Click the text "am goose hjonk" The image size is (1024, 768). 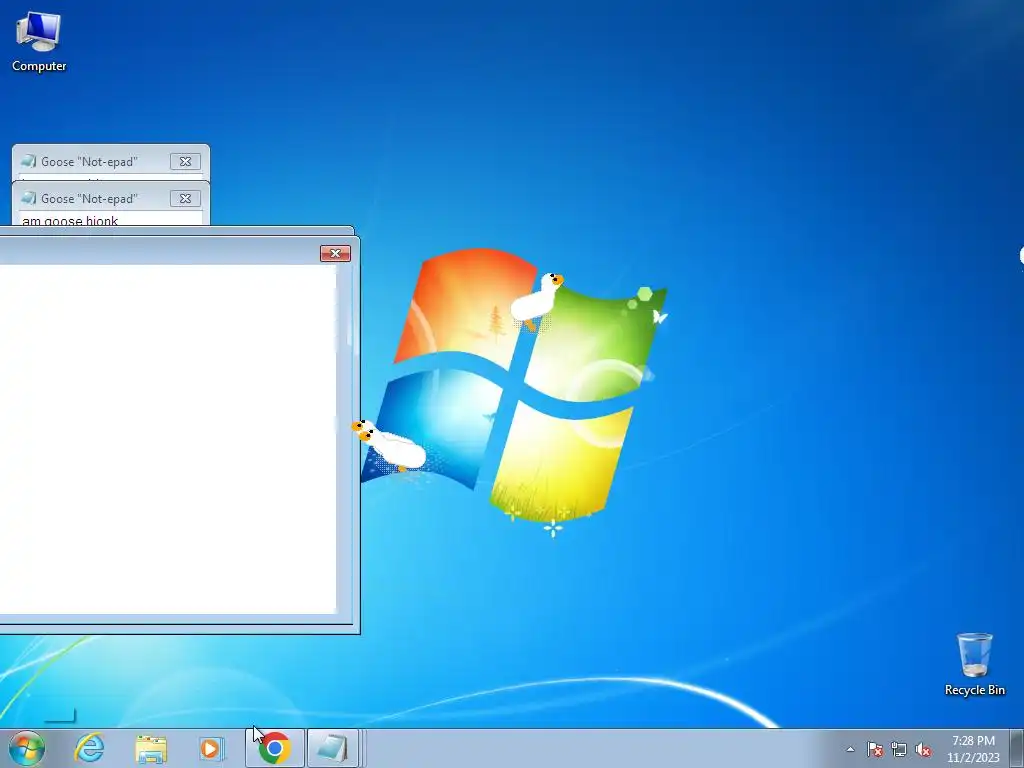tap(70, 221)
